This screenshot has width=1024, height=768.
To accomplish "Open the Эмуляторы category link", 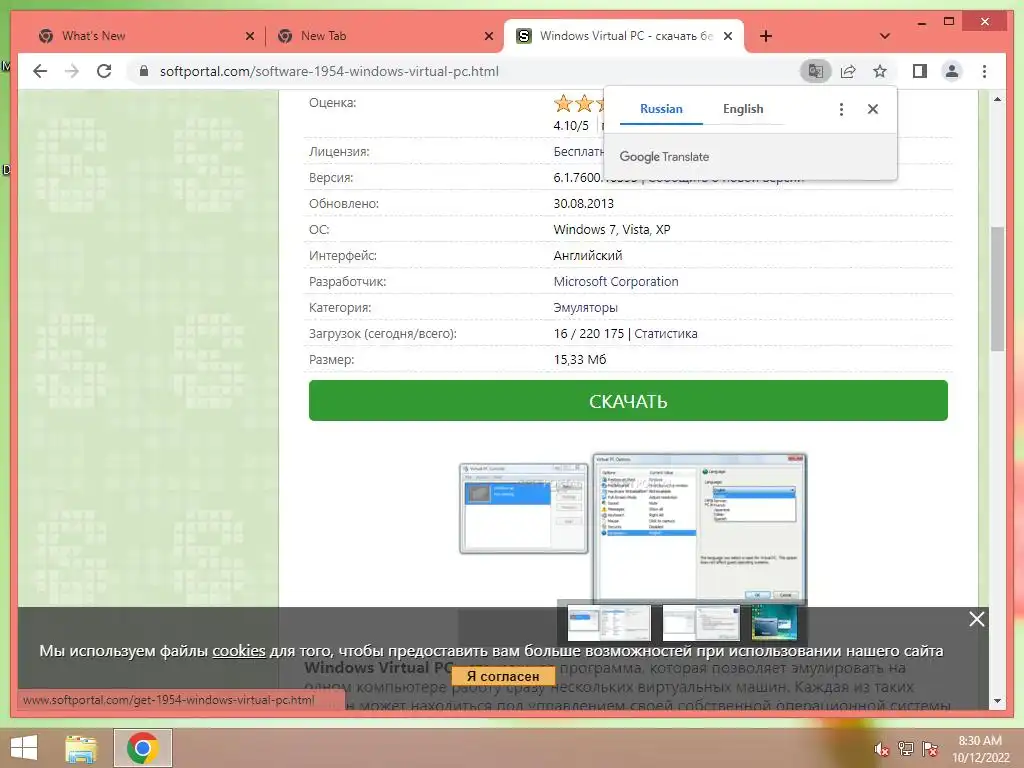I will [585, 308].
